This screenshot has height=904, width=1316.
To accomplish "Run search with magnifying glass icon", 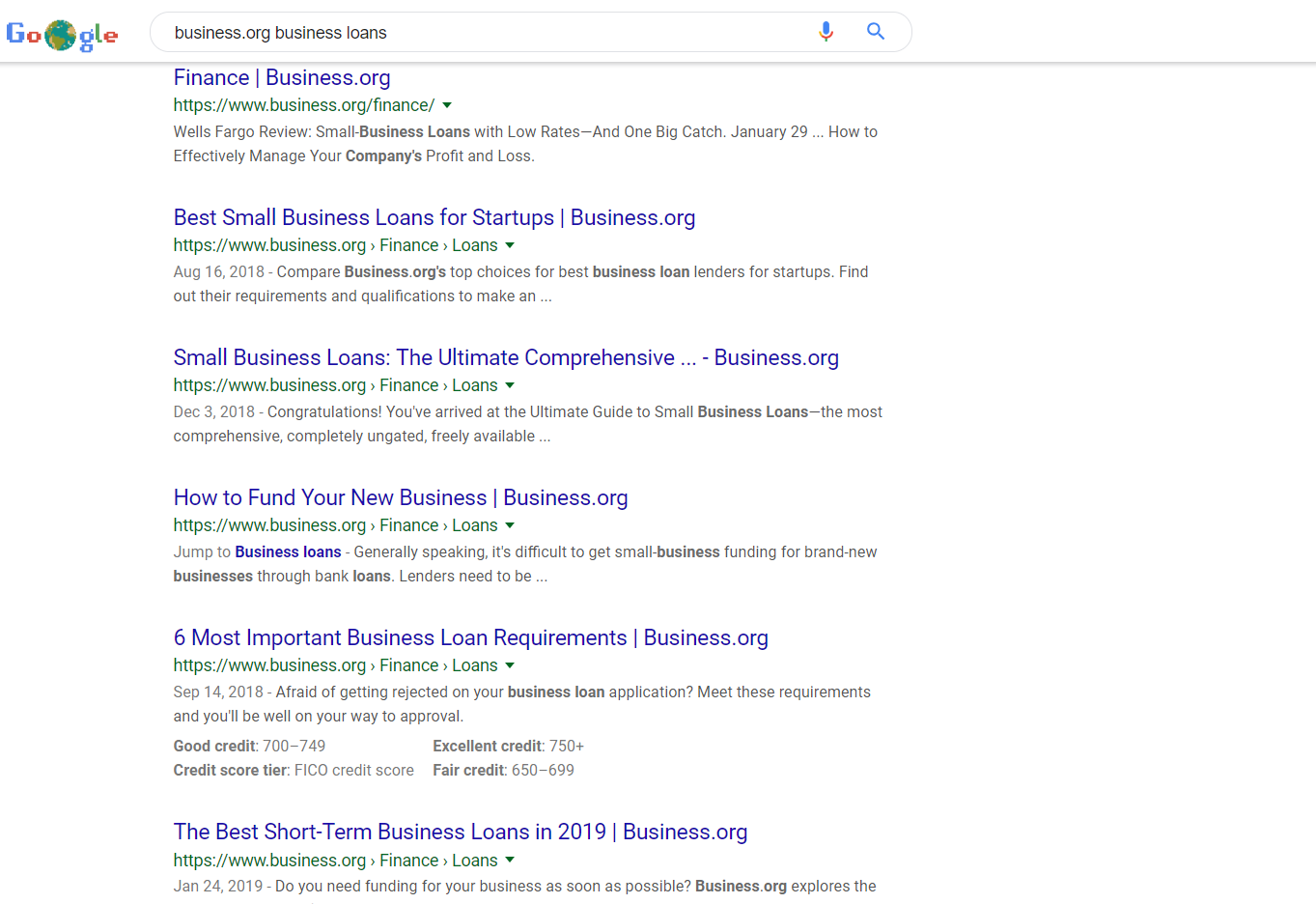I will tap(876, 32).
